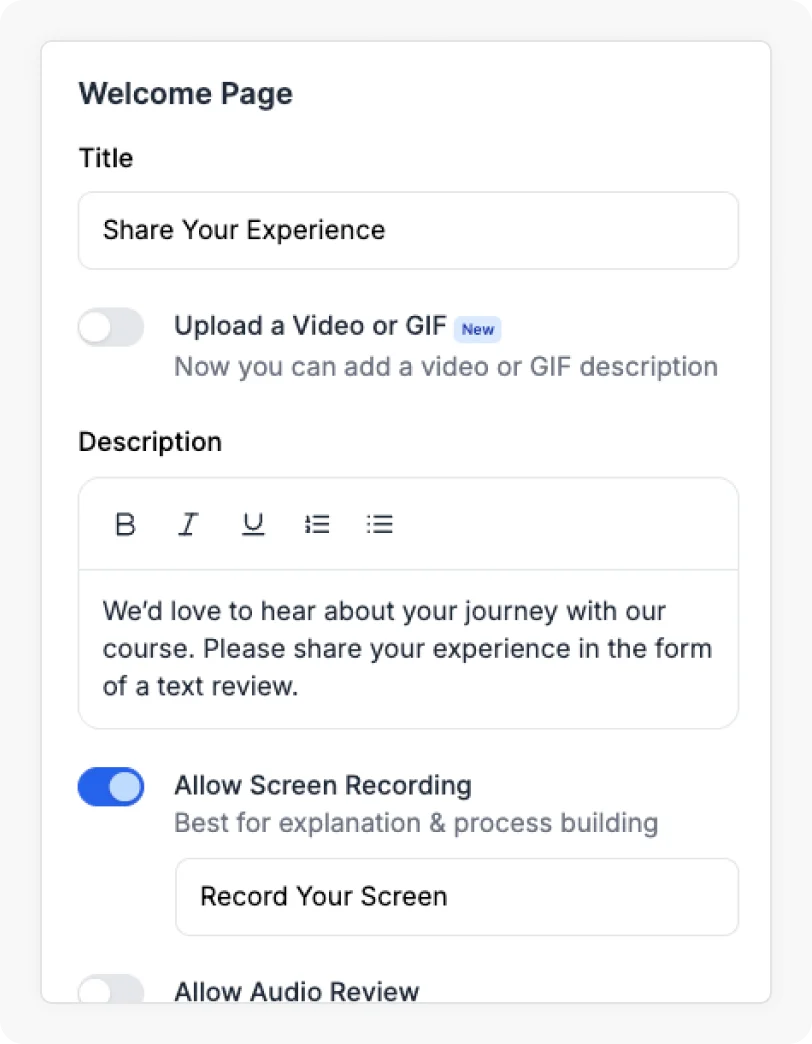Enable the Upload a Video or GIF toggle
This screenshot has width=812, height=1044.
coord(110,327)
